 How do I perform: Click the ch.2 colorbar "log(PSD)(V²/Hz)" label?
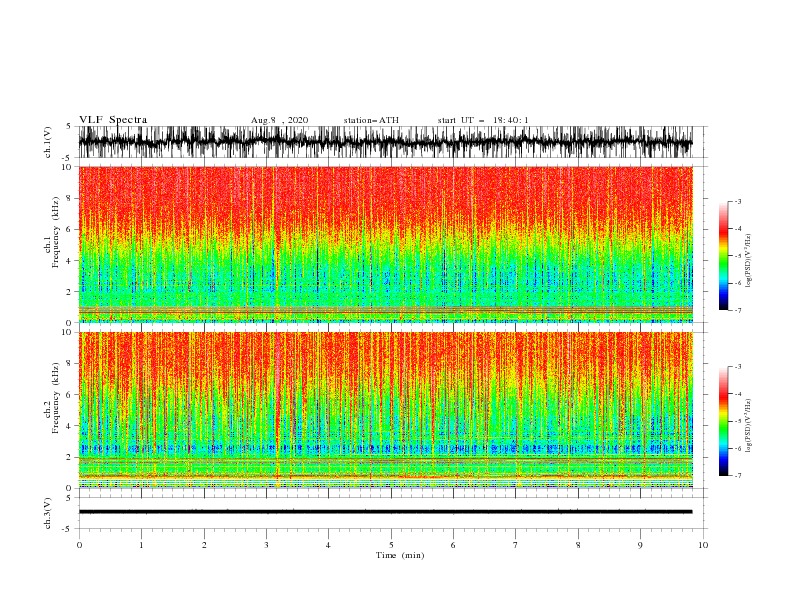click(x=749, y=426)
